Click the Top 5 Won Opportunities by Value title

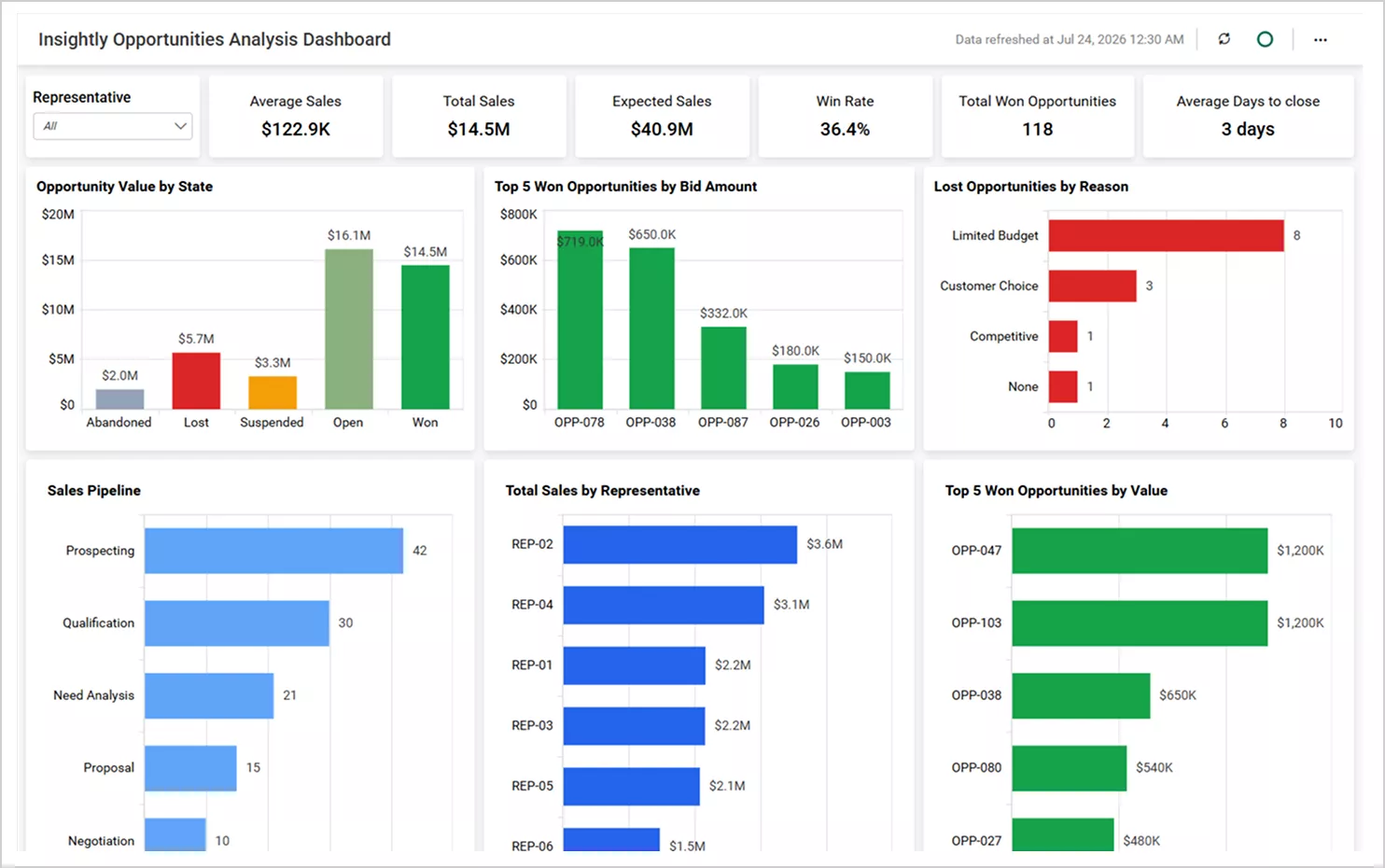[1056, 491]
